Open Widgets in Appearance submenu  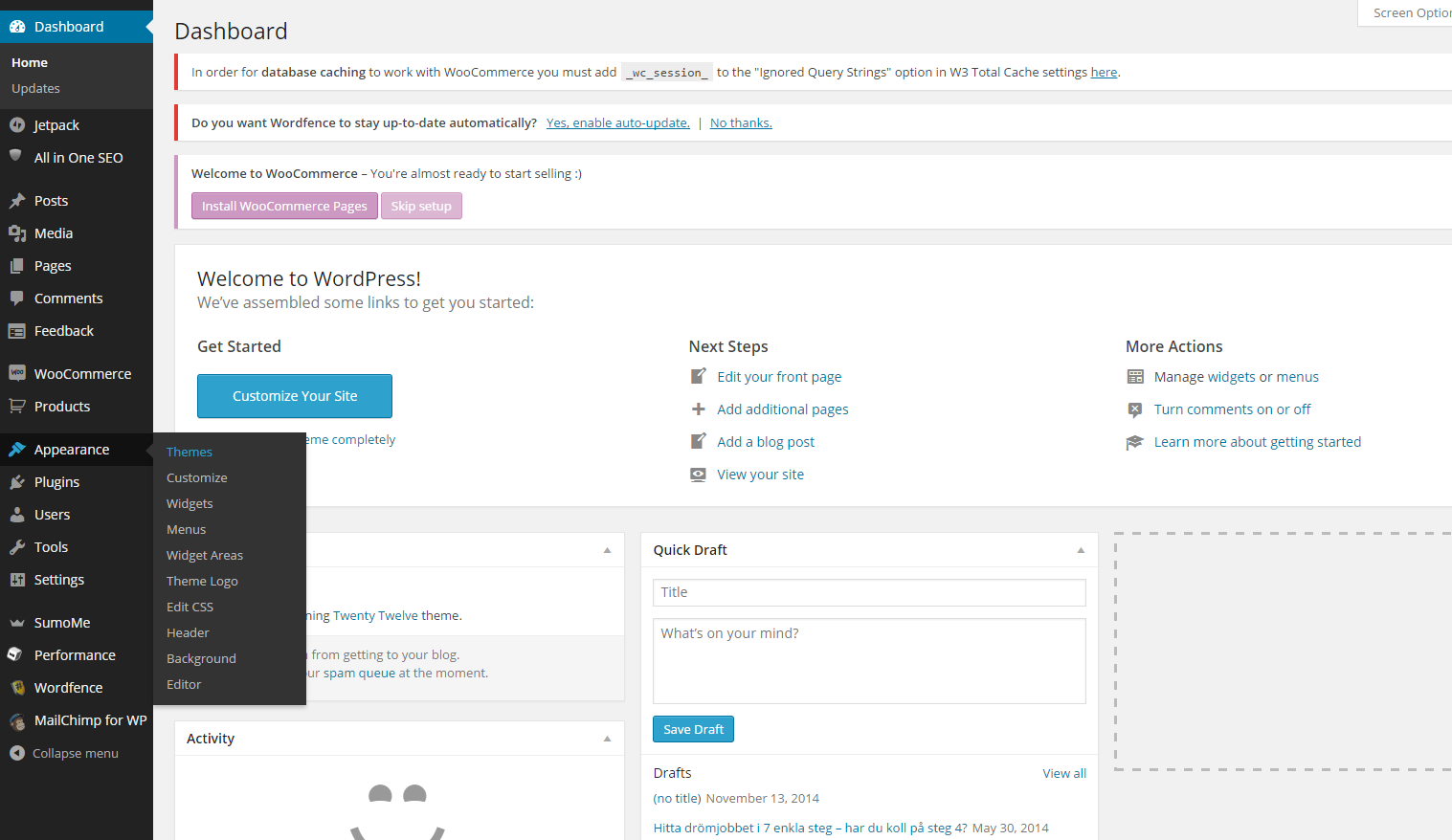(x=190, y=503)
